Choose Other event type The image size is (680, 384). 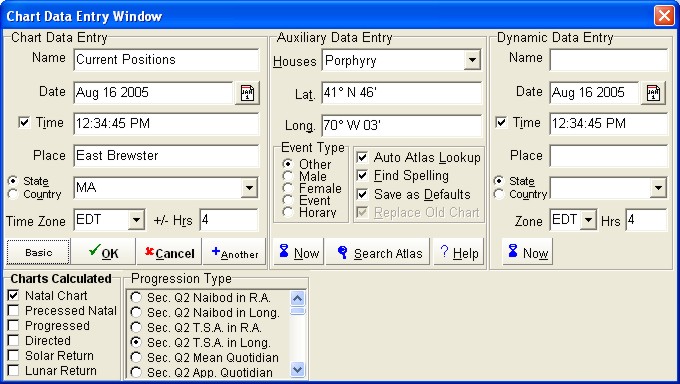click(x=288, y=164)
